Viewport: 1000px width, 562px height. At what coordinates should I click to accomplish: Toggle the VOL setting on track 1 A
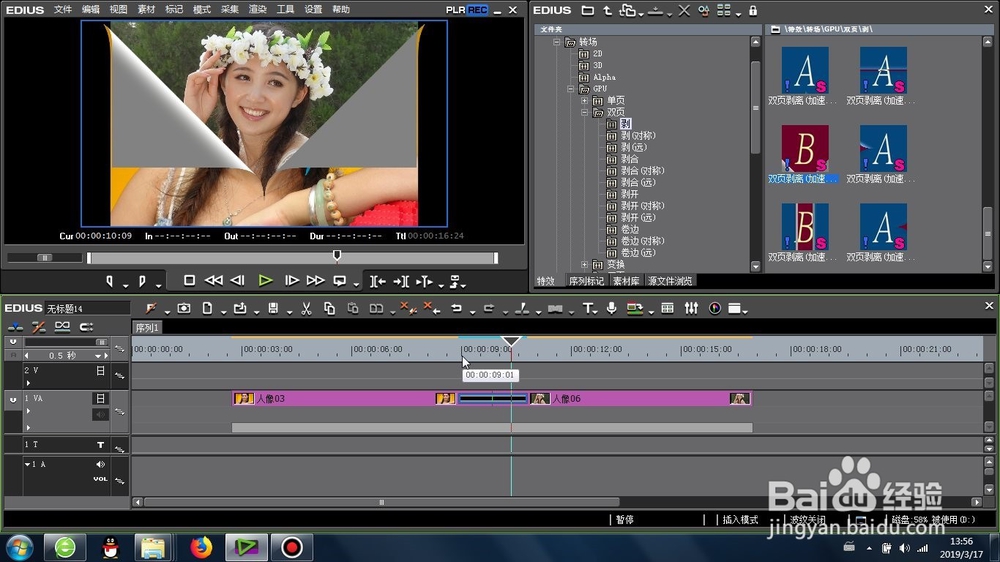point(100,479)
